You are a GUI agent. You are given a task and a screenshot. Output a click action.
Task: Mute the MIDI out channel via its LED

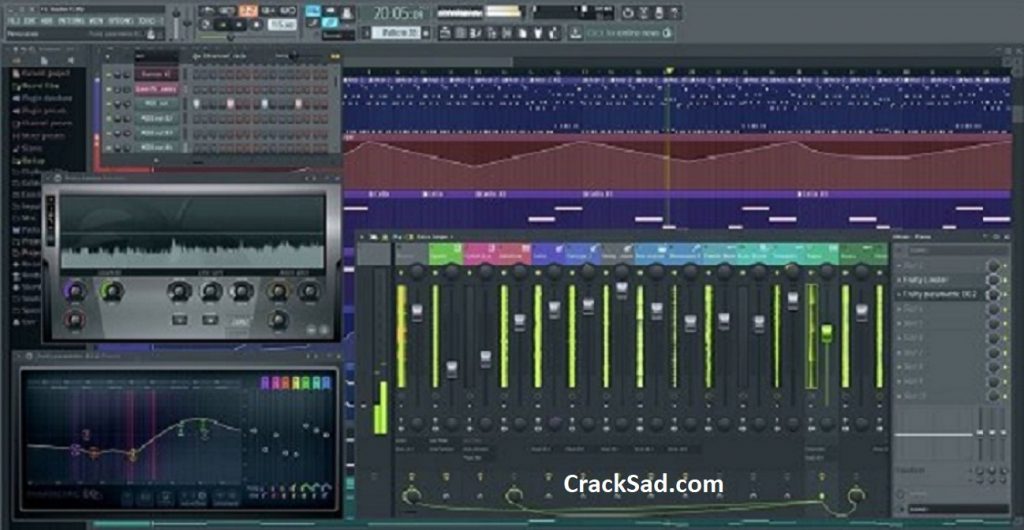(108, 104)
